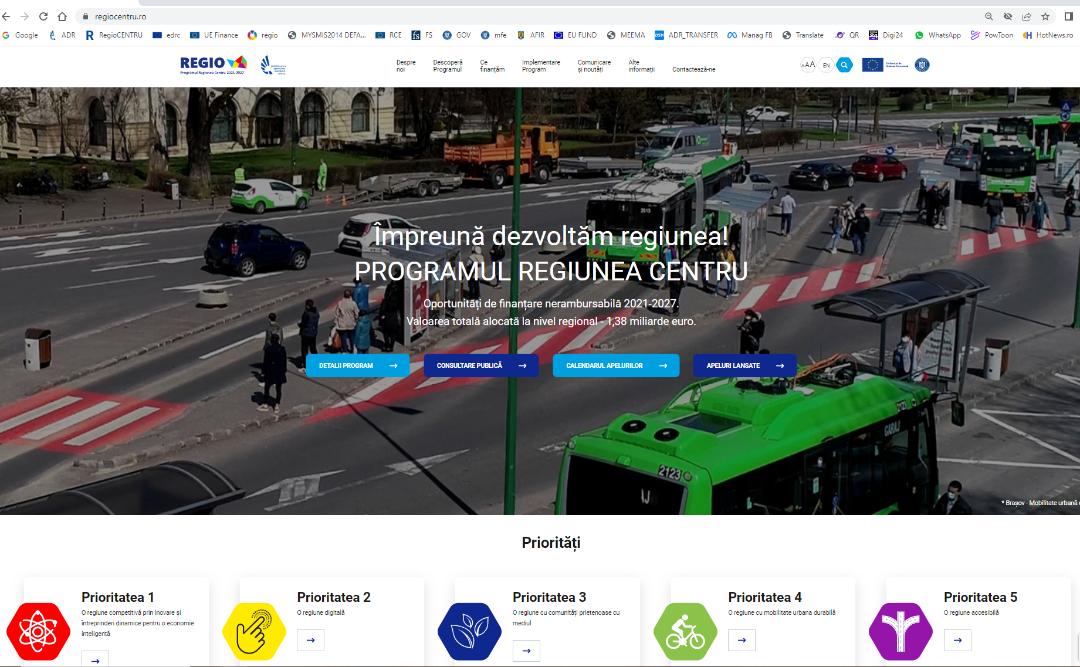The height and width of the screenshot is (667, 1080).
Task: Open the MYSMIS2014 bookmark
Action: pyautogui.click(x=326, y=35)
